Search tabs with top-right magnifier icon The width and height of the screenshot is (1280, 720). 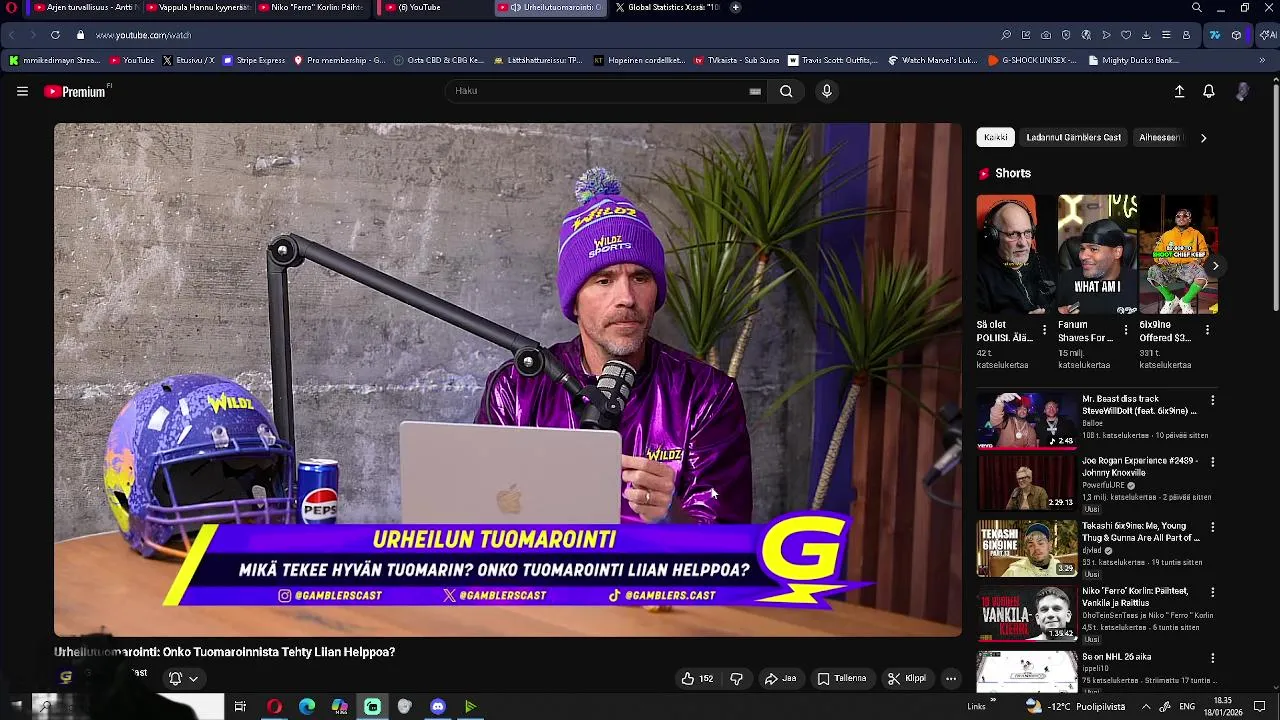(1197, 7)
